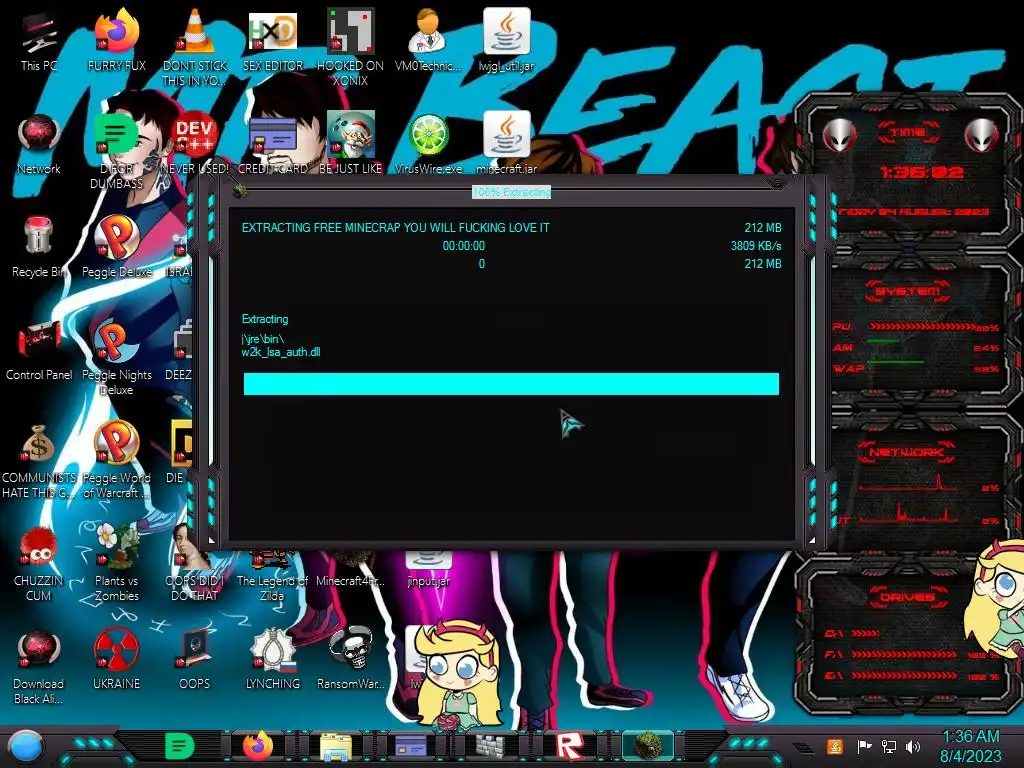Click the SYSTEM widget header
The height and width of the screenshot is (768, 1024).
click(x=908, y=291)
